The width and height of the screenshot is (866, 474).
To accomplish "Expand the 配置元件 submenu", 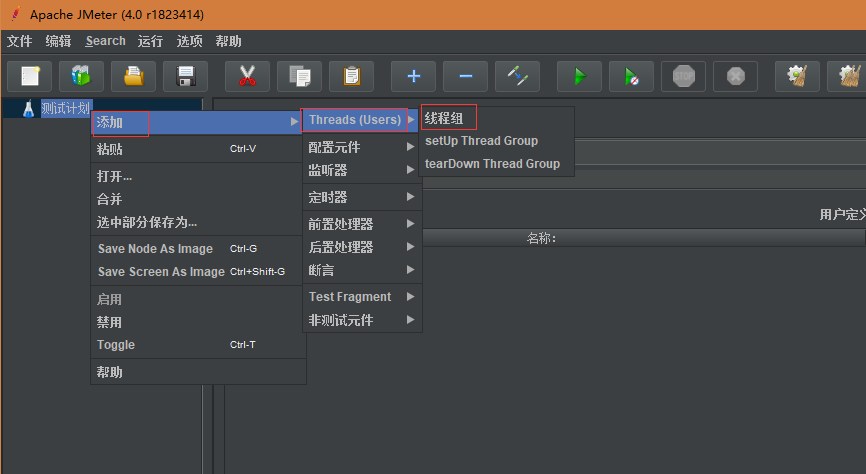I will point(361,147).
